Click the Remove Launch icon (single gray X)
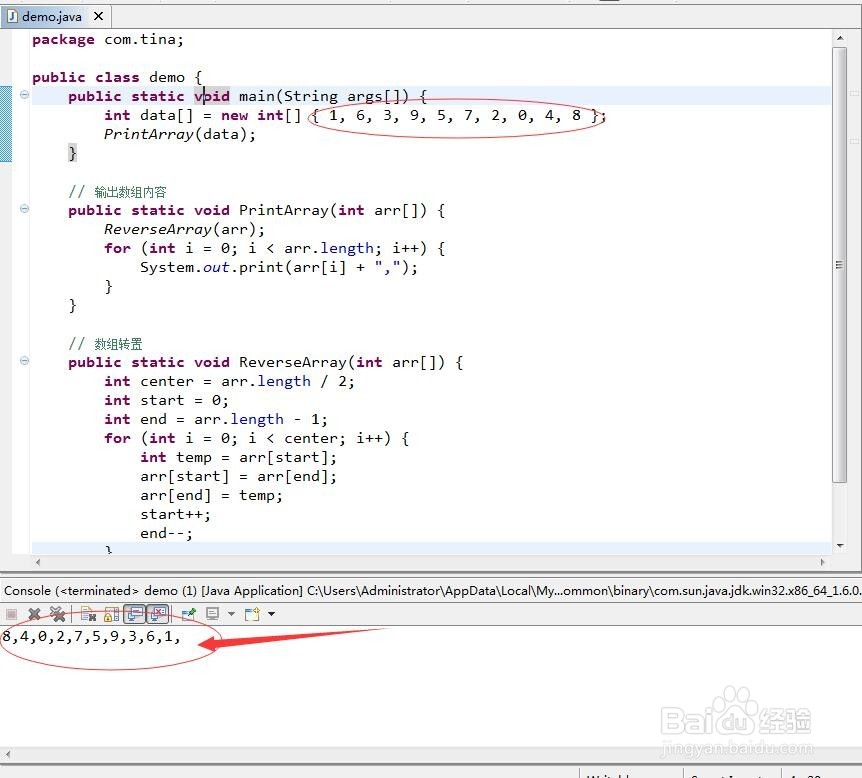The width and height of the screenshot is (862, 778). coord(34,614)
